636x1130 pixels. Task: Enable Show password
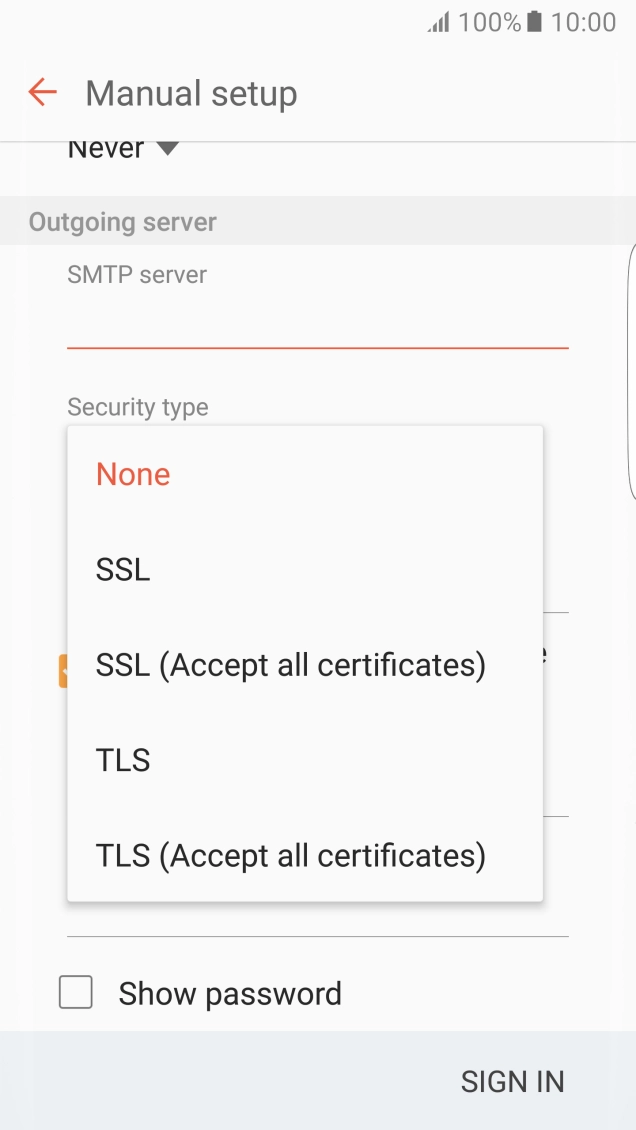coord(75,992)
